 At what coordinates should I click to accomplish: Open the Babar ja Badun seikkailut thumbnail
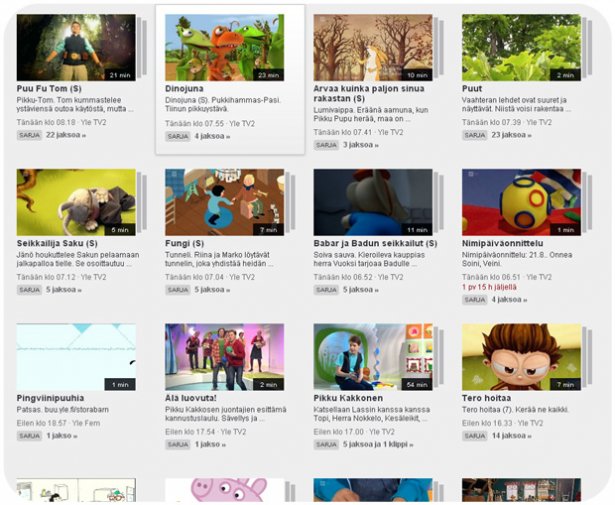373,202
